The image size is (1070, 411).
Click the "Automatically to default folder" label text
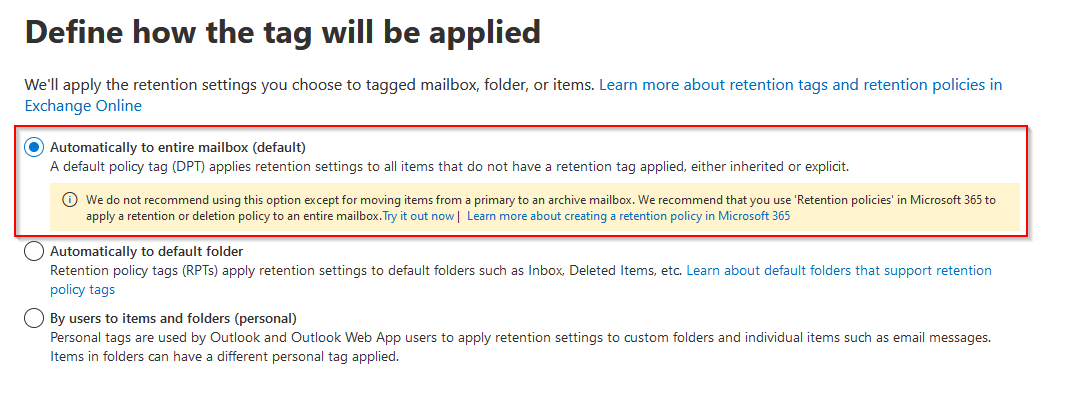146,252
